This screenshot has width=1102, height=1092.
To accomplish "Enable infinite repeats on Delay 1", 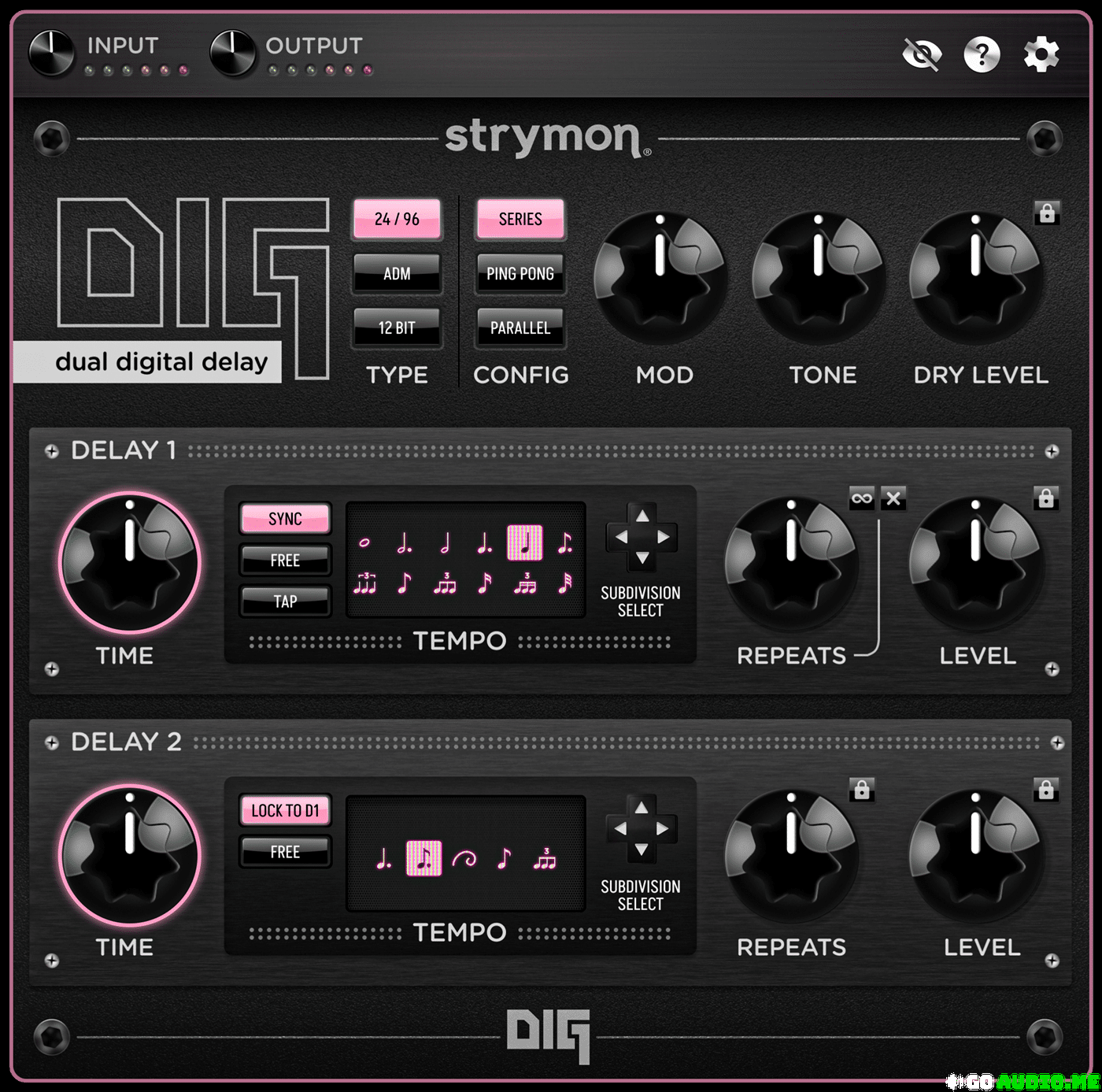I will (x=862, y=498).
